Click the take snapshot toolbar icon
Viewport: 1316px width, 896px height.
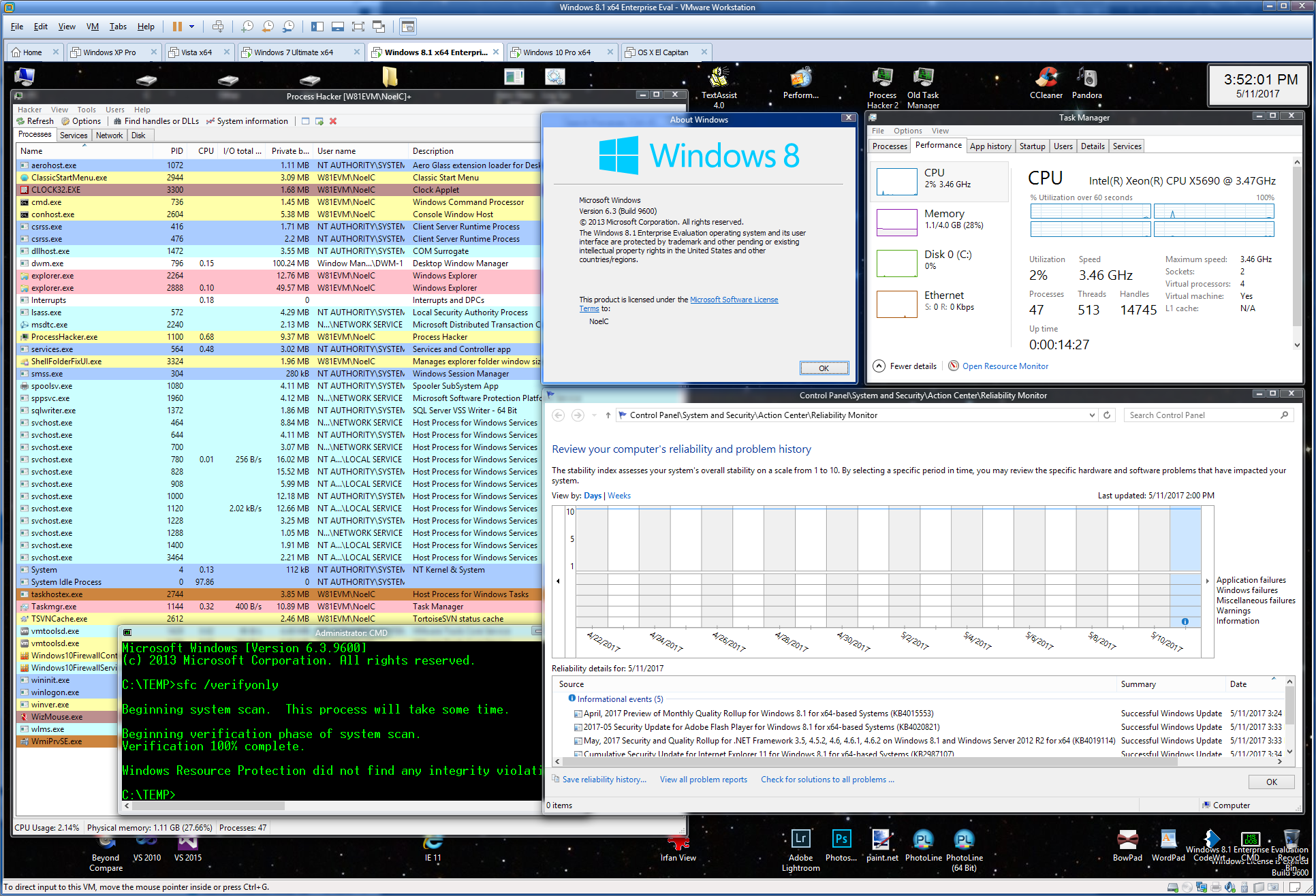[247, 27]
